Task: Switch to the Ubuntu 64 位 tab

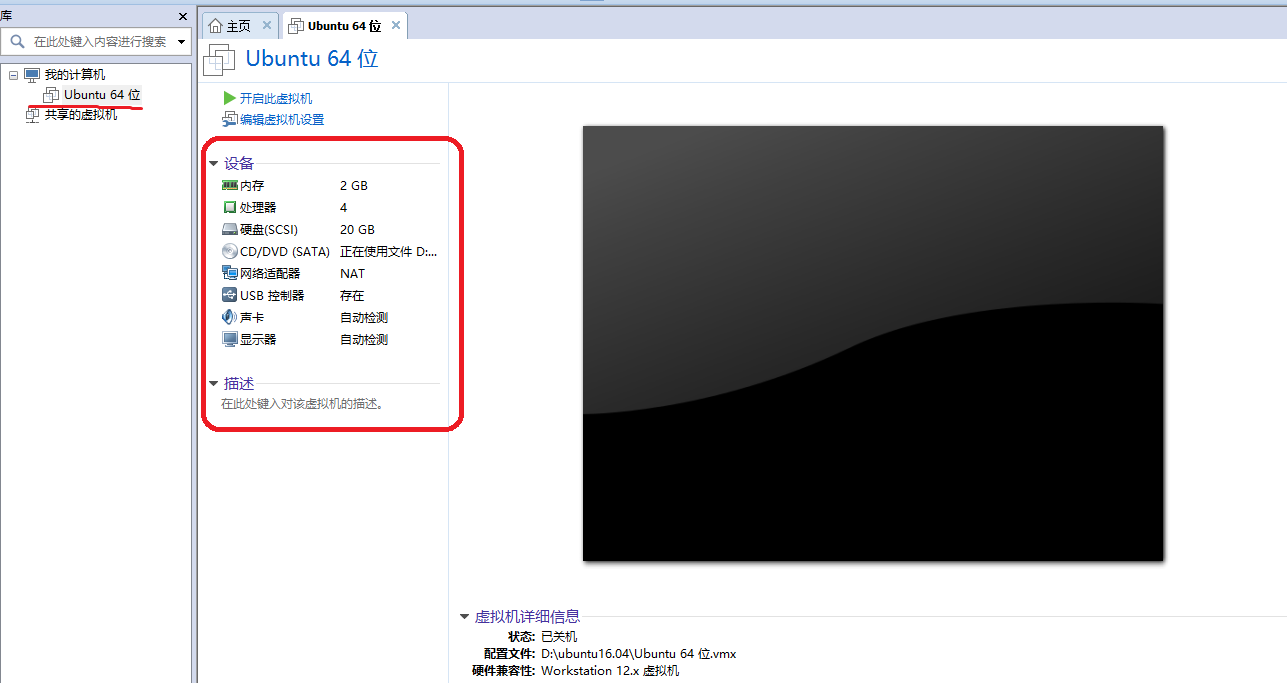Action: pyautogui.click(x=344, y=26)
